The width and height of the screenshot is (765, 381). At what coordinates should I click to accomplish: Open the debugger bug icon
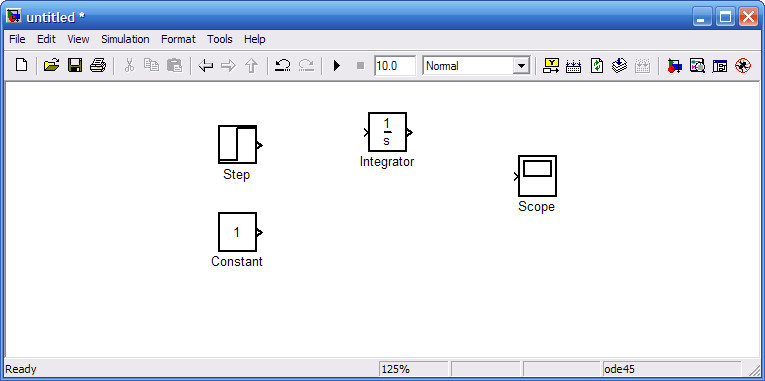click(743, 65)
